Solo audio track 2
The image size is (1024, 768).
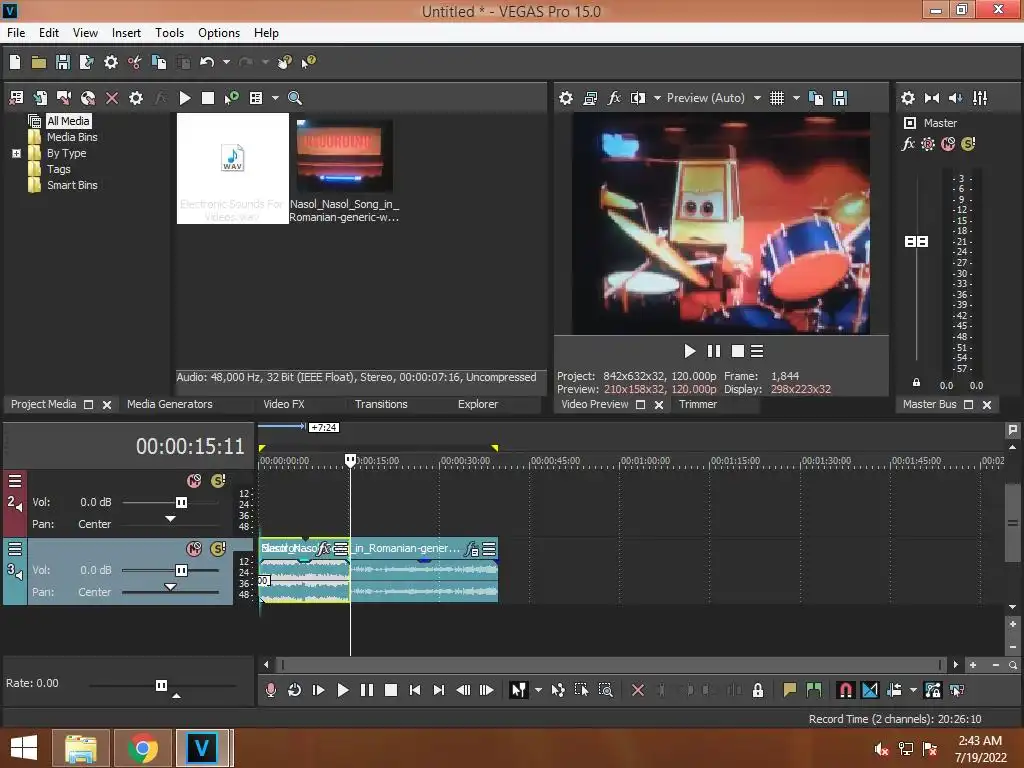218,481
